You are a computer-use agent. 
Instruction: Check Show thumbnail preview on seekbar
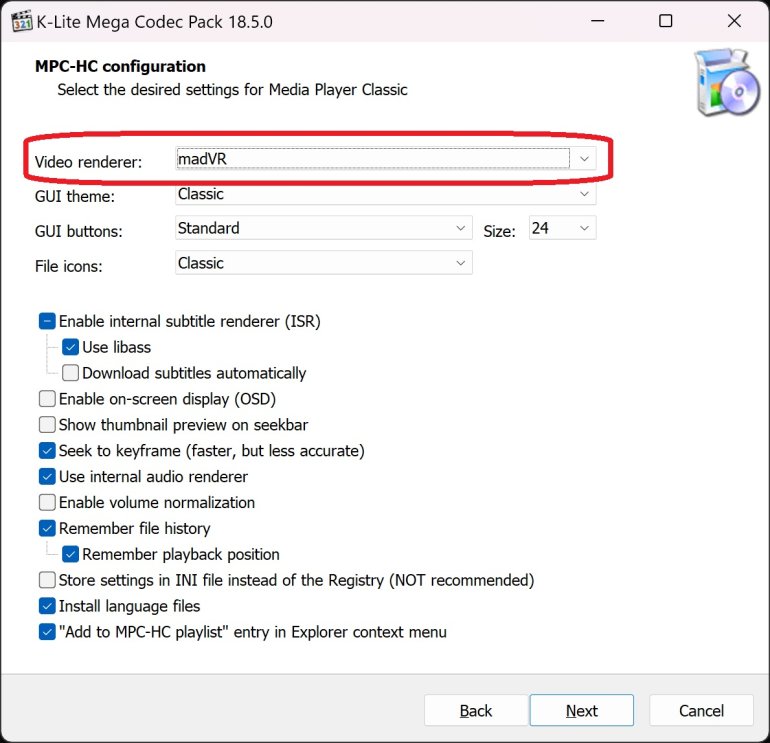tap(48, 425)
